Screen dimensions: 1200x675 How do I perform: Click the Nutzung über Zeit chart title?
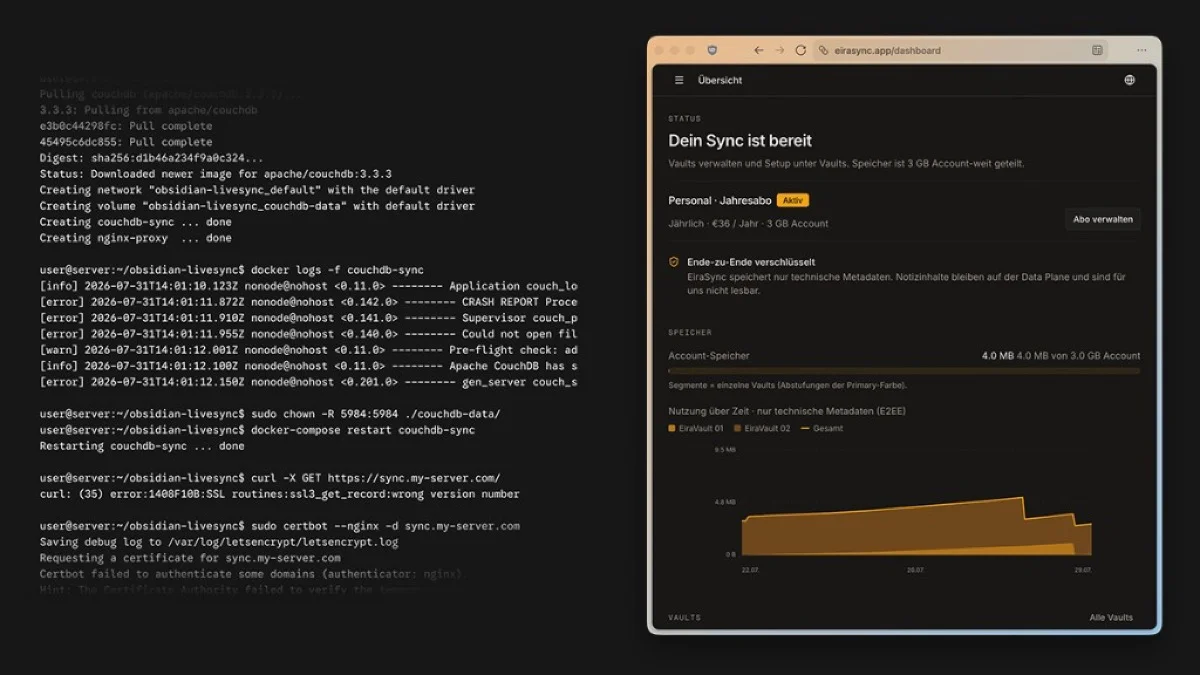(x=785, y=411)
